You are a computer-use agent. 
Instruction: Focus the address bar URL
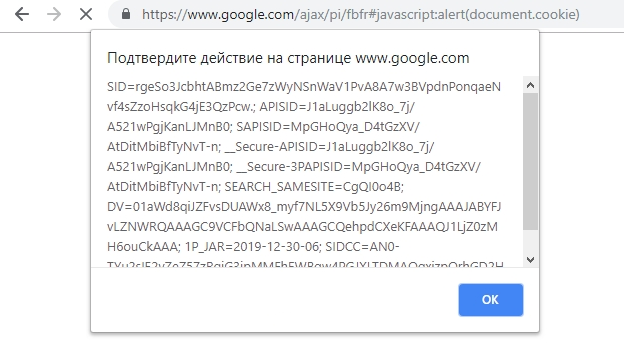tap(361, 15)
